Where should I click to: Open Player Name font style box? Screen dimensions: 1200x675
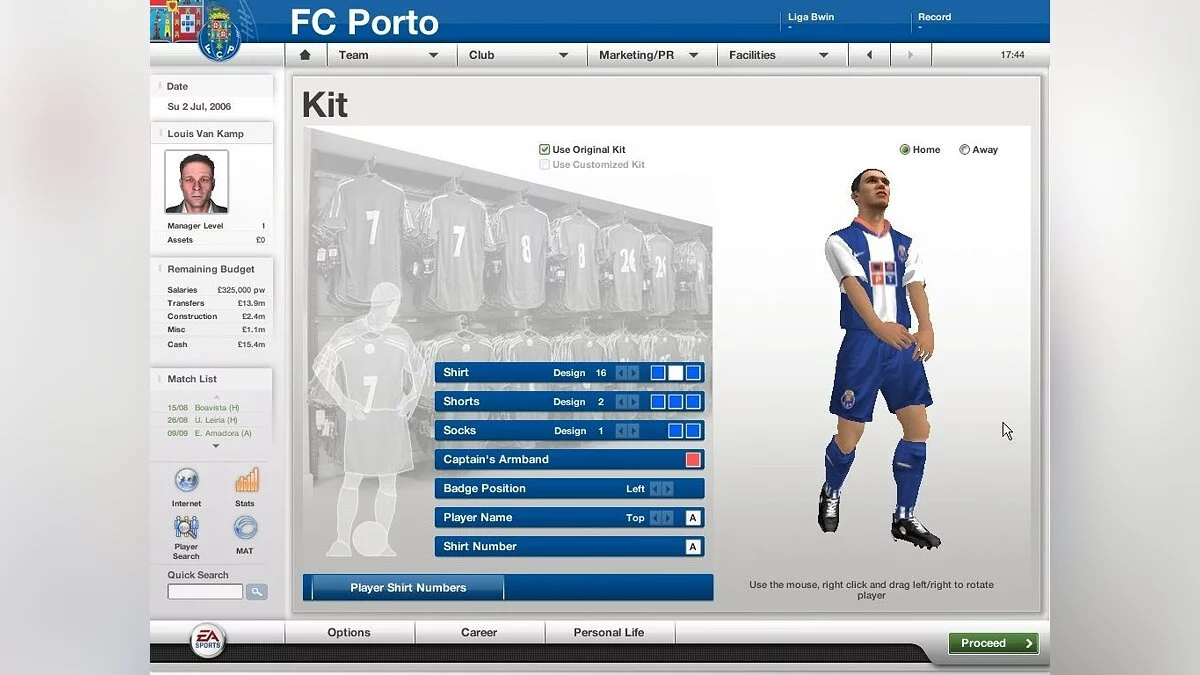point(693,518)
